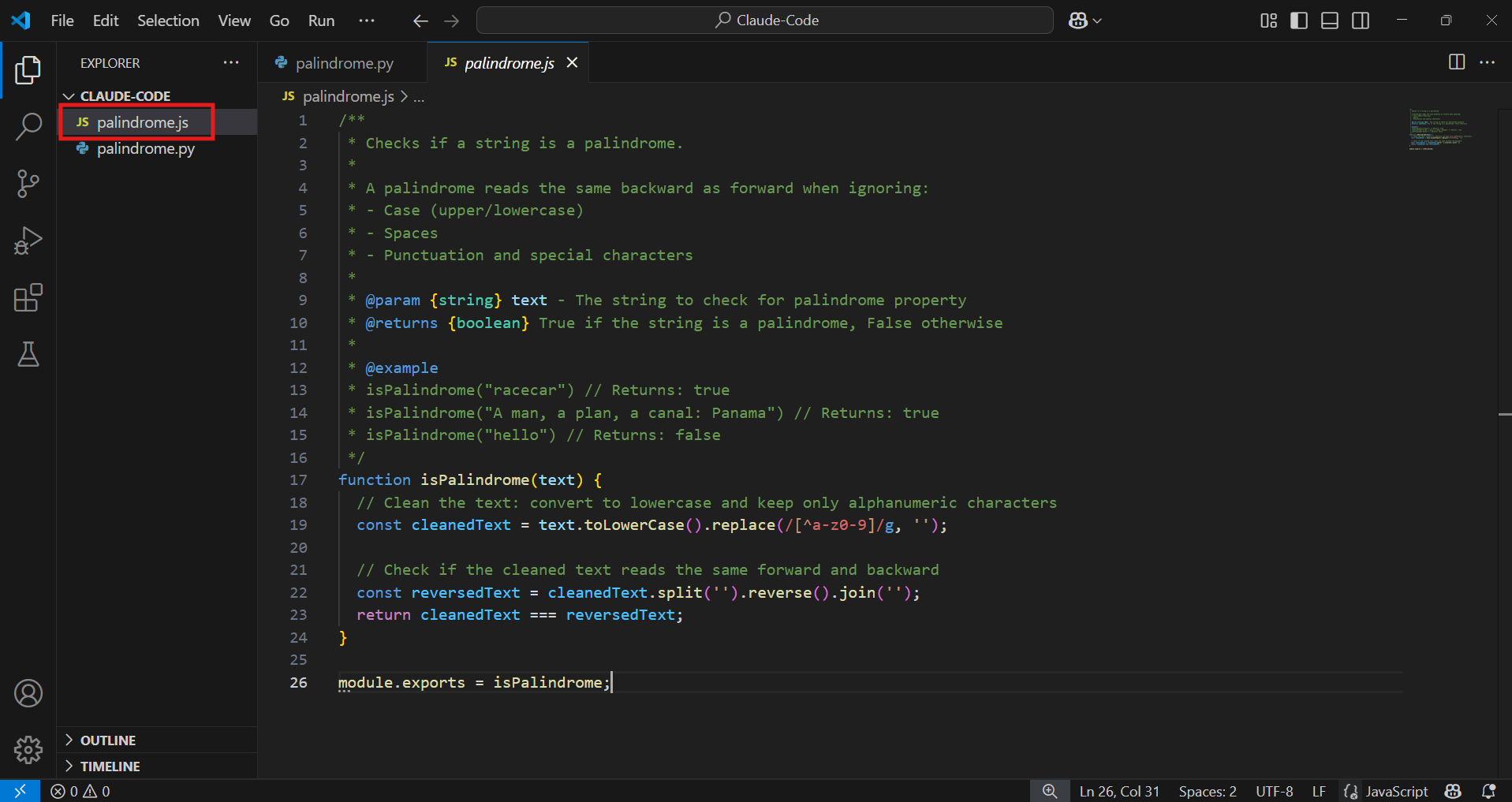Open editor More Actions menu
Viewport: 1512px width, 802px height.
tap(1487, 62)
